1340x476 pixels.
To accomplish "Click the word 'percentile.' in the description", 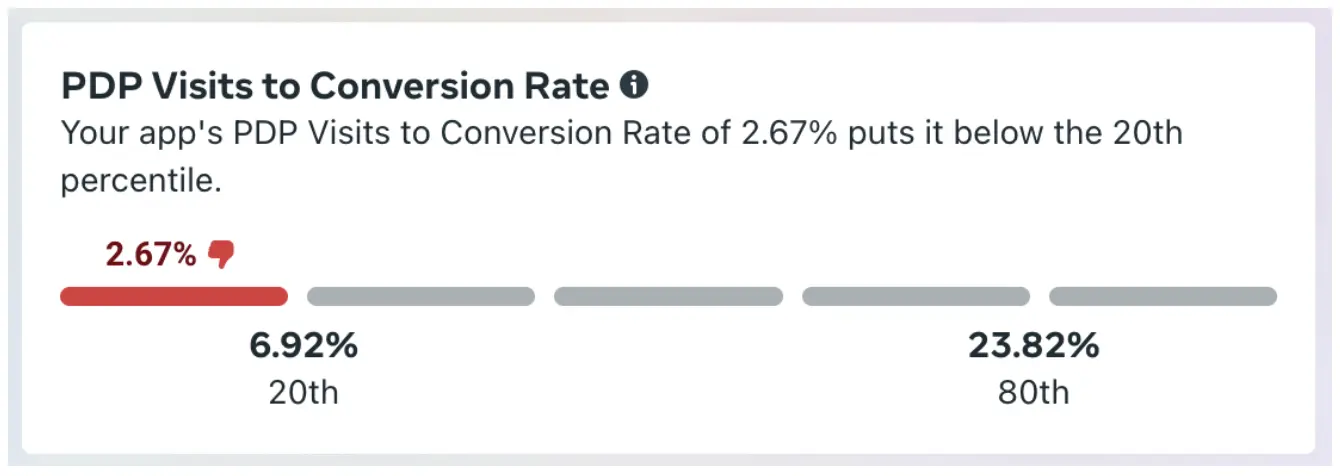I will [x=140, y=183].
